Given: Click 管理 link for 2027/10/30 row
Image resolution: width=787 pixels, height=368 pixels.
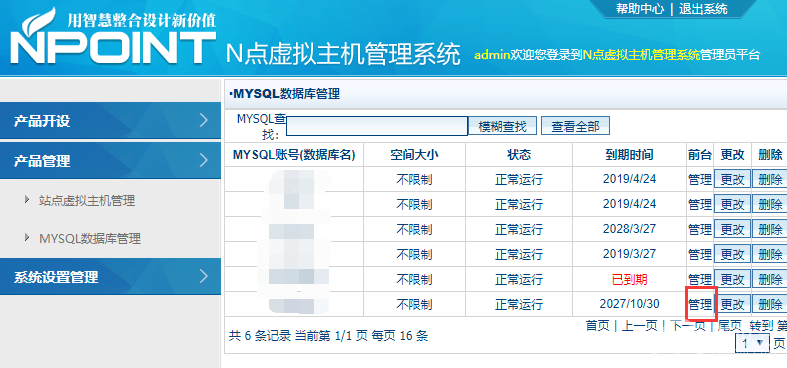Looking at the screenshot, I should pyautogui.click(x=700, y=304).
